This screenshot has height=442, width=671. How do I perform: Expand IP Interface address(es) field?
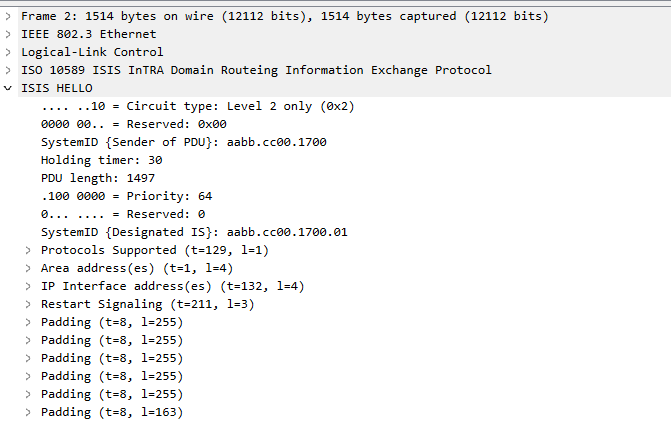pyautogui.click(x=28, y=286)
